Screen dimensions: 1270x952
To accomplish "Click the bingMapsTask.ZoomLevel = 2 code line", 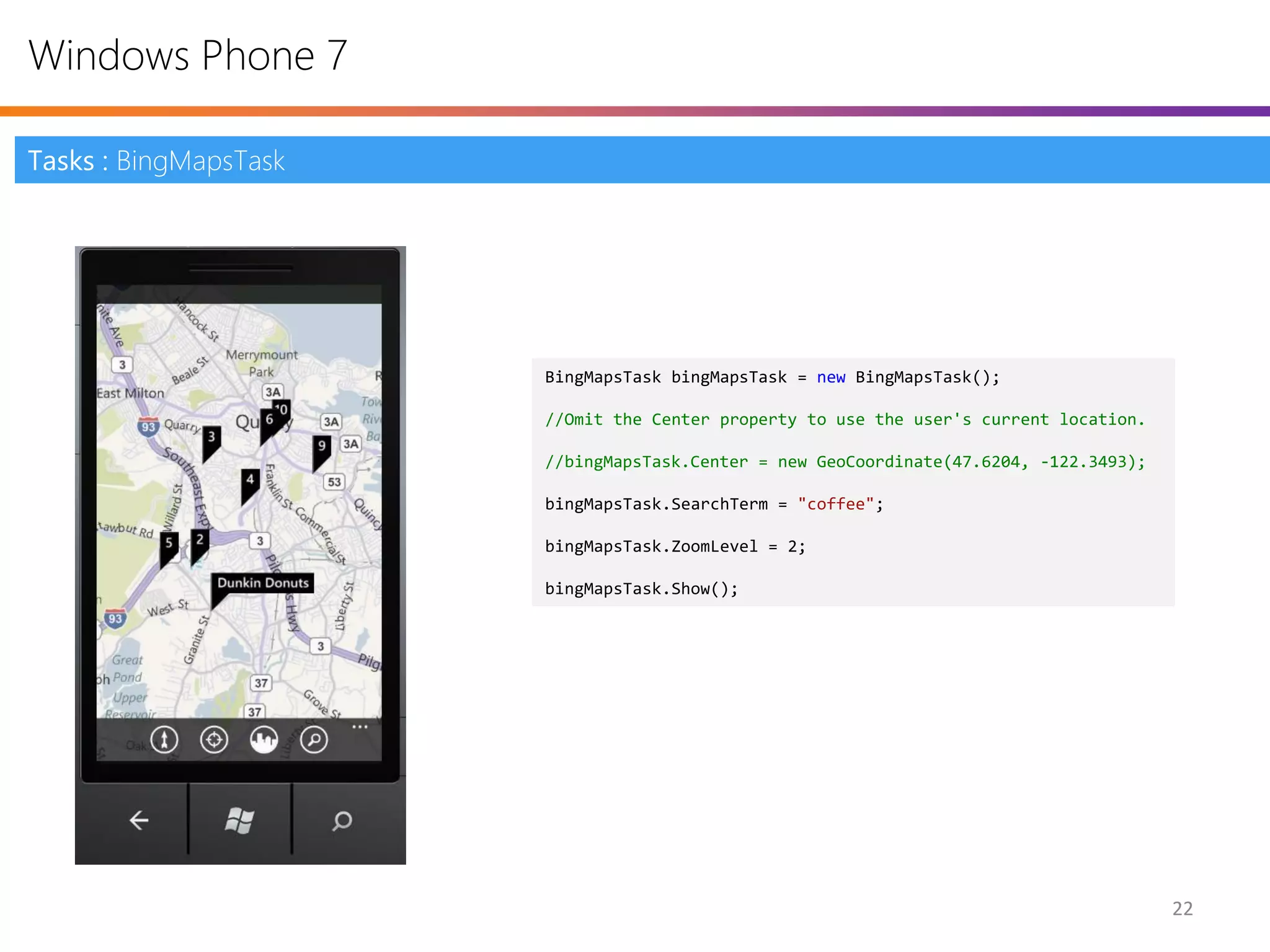I will point(675,546).
